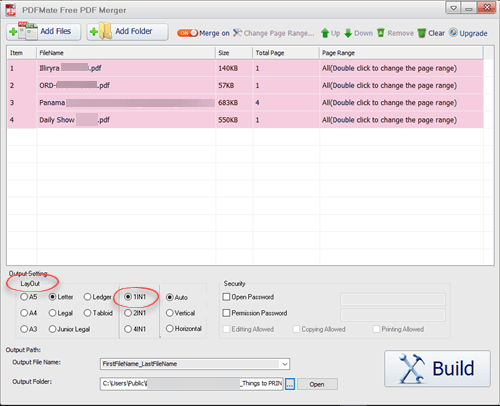
Task: Select the Daily Show pdf row
Action: [245, 120]
